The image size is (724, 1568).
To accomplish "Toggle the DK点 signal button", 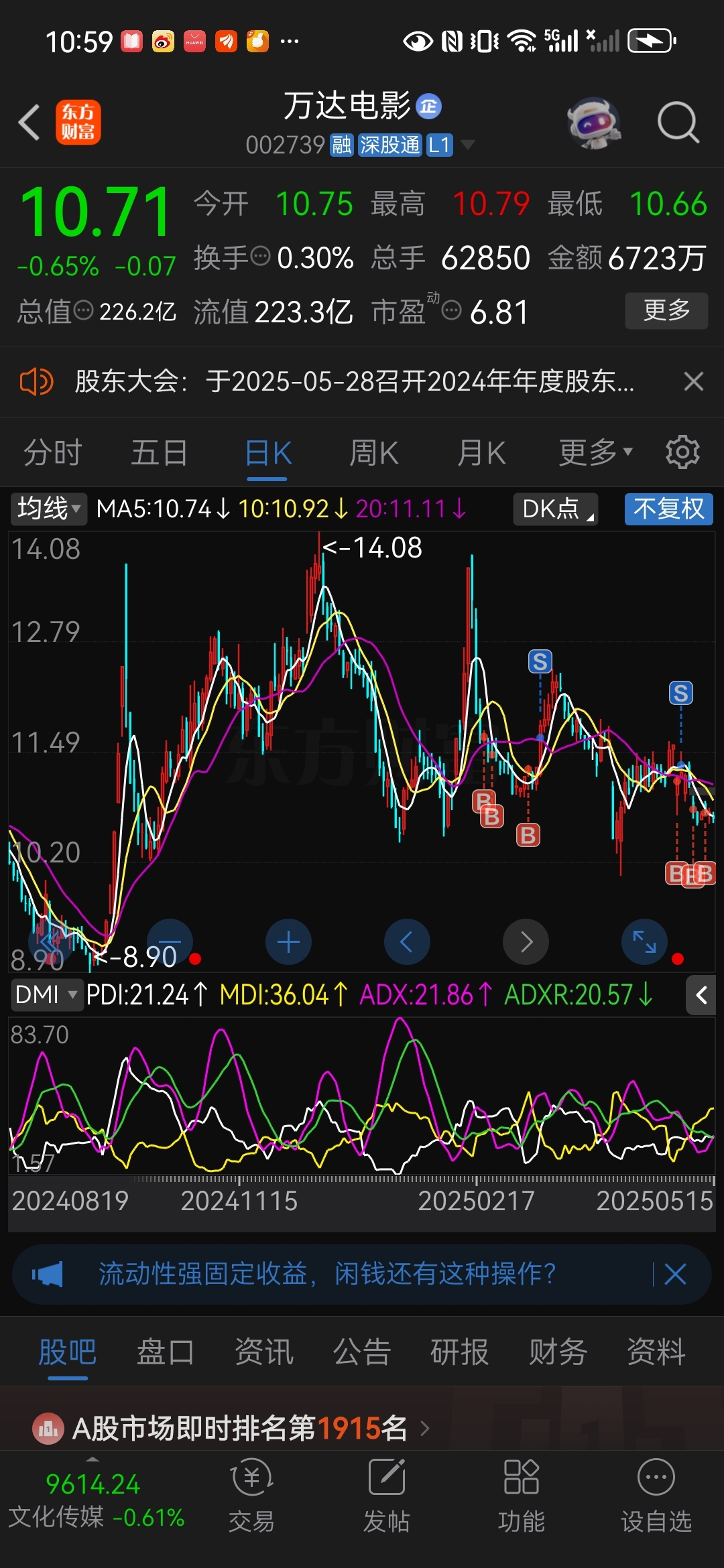I will point(555,509).
